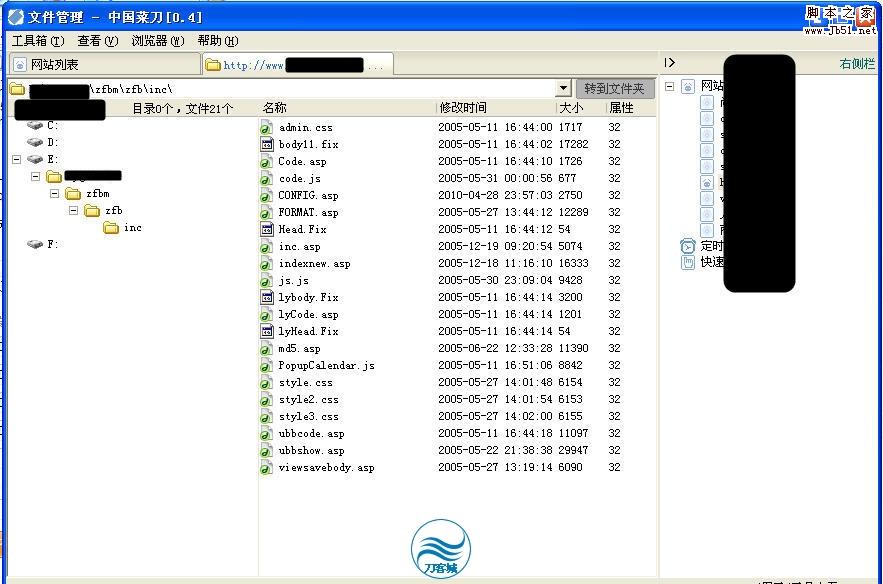The image size is (883, 584).
Task: Click the hand icon in right sidebar
Action: pyautogui.click(x=688, y=262)
